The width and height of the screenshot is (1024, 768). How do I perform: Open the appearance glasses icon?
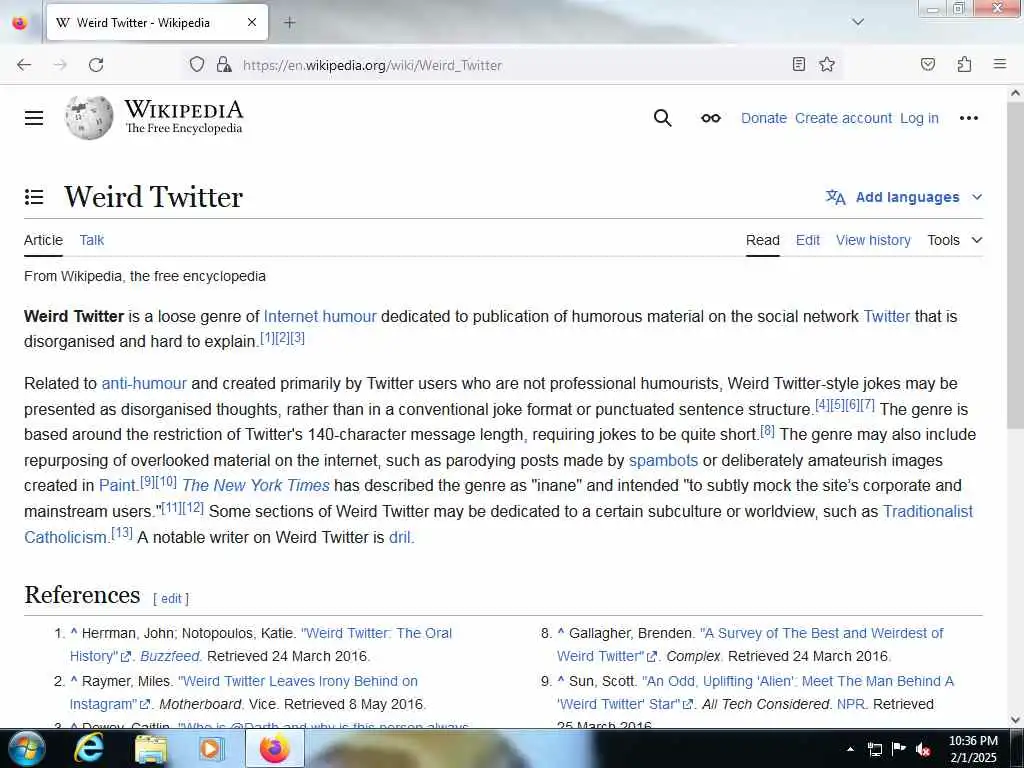pos(711,118)
